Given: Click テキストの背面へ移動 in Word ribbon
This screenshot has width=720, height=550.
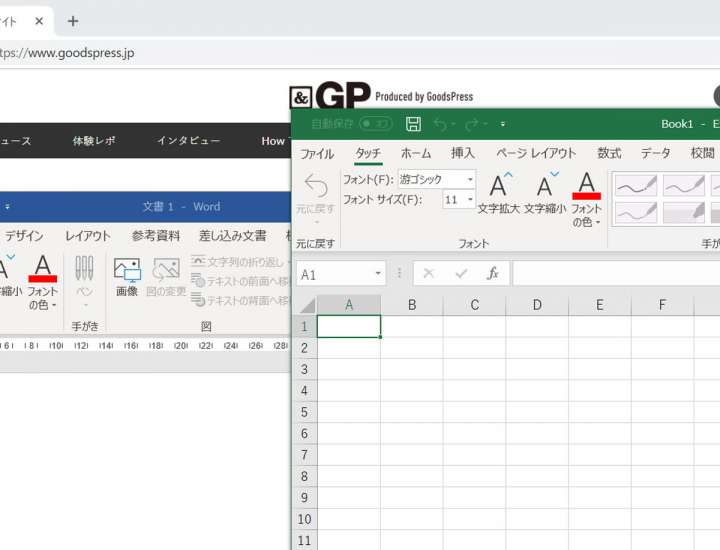Looking at the screenshot, I should click(x=241, y=300).
